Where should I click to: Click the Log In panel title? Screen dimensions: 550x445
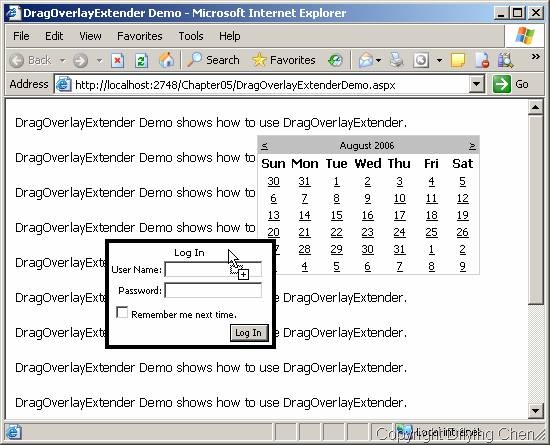click(189, 252)
